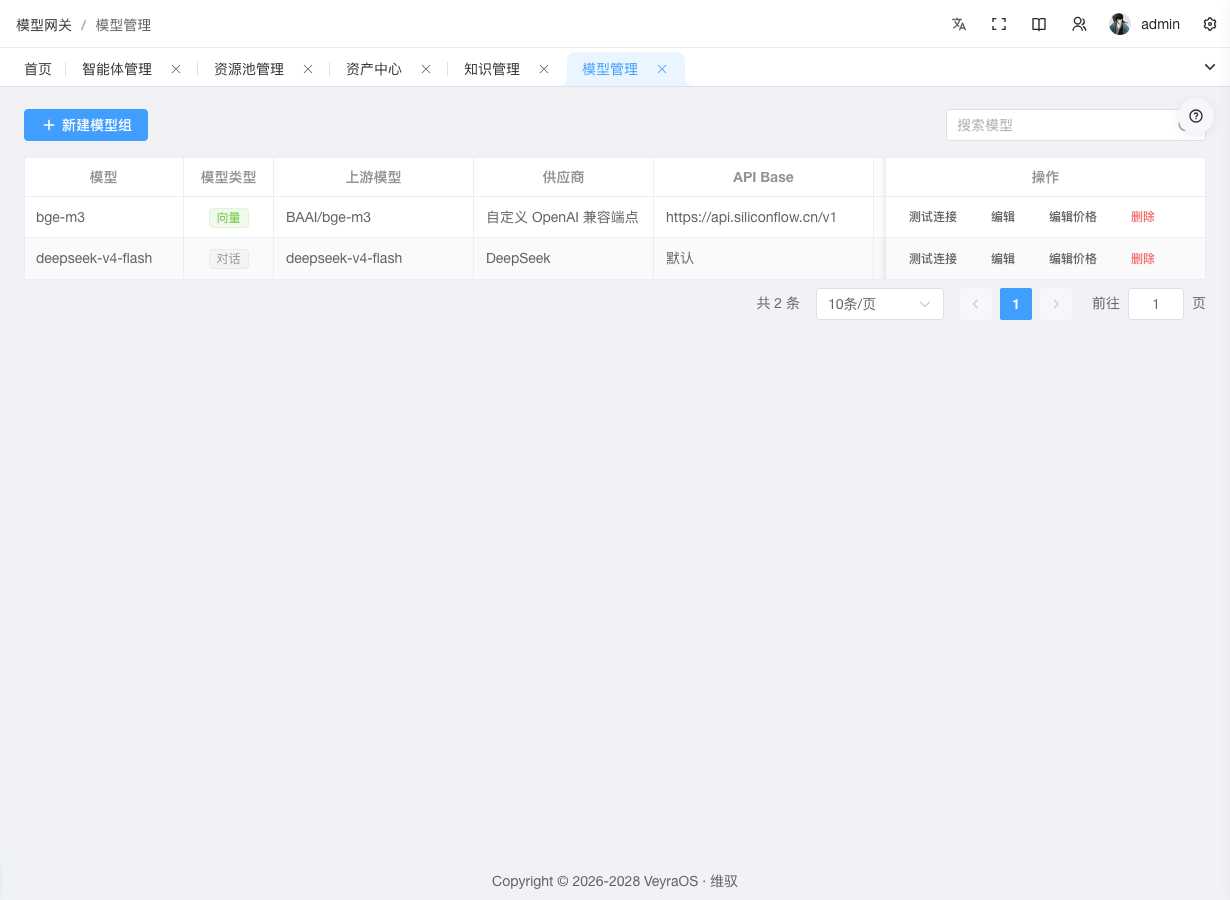The image size is (1230, 900).
Task: Open the language translation icon
Action: click(x=959, y=24)
